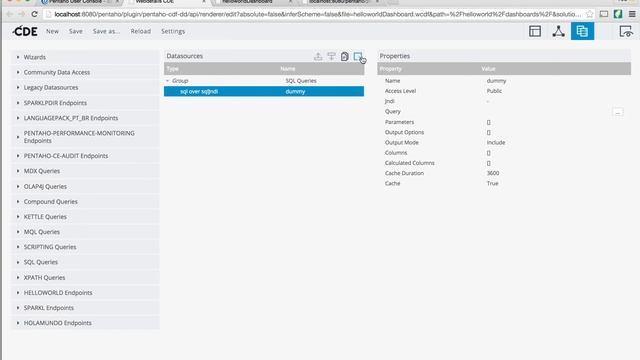Edit the Columns value
This screenshot has height=360, width=640.
(489, 153)
